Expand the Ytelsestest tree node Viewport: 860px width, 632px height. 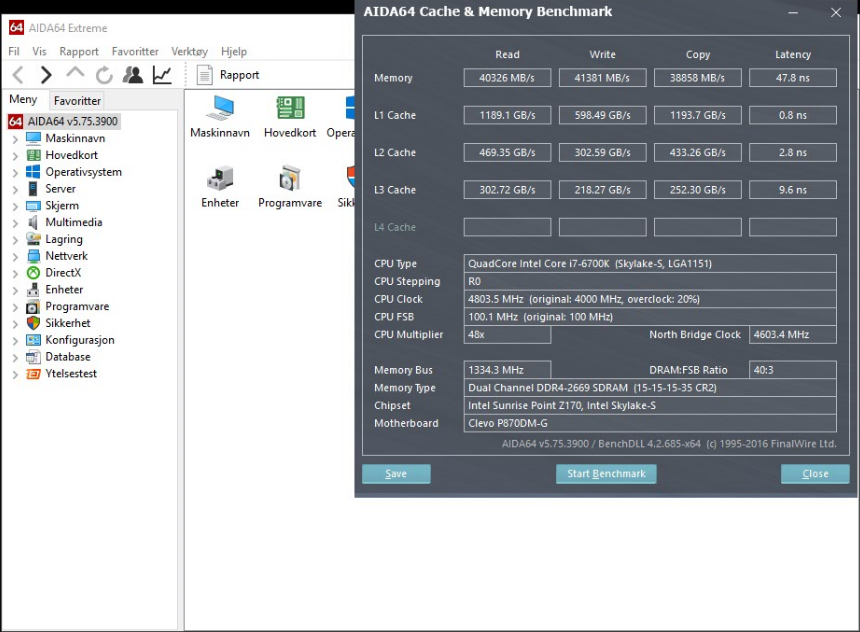[x=15, y=374]
